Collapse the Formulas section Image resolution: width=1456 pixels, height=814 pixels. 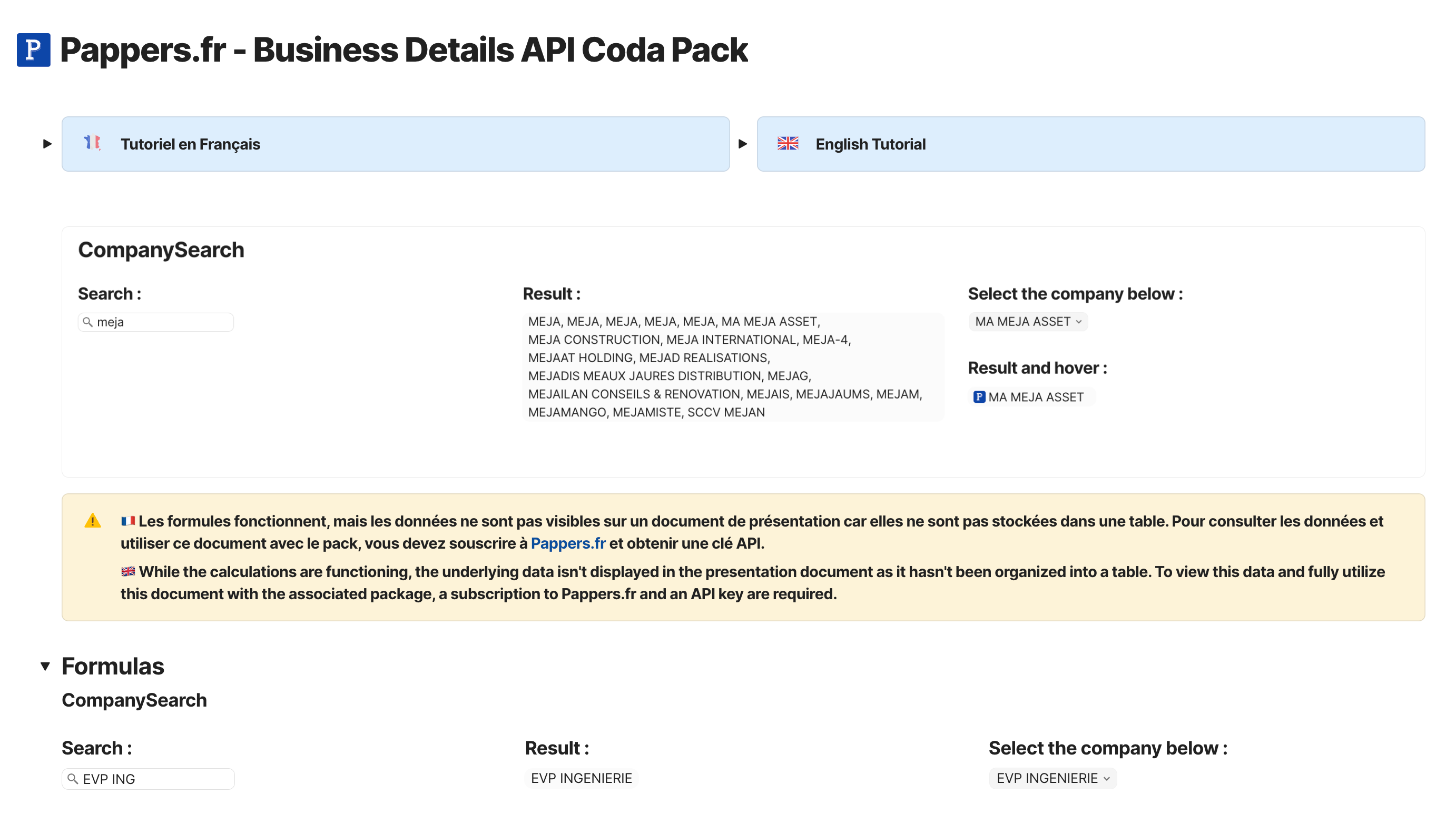click(x=45, y=667)
